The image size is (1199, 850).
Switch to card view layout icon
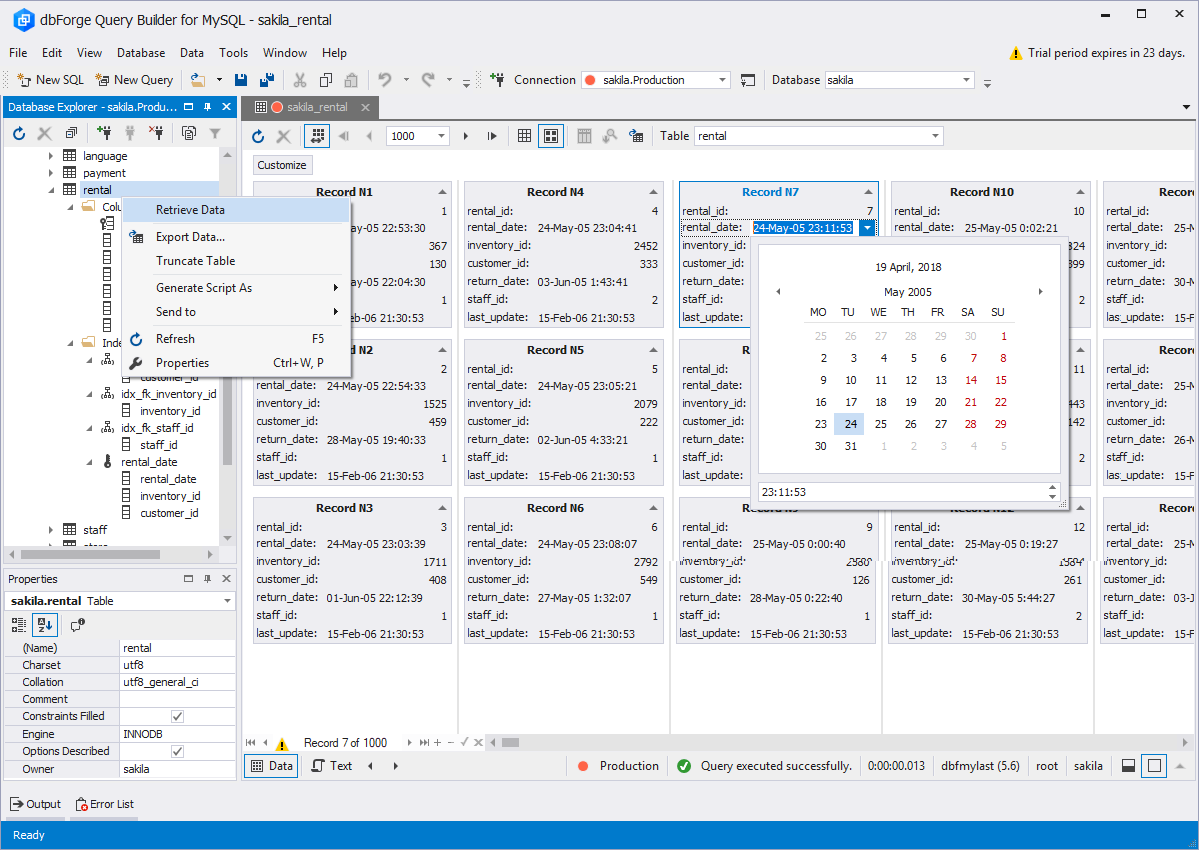tap(551, 136)
